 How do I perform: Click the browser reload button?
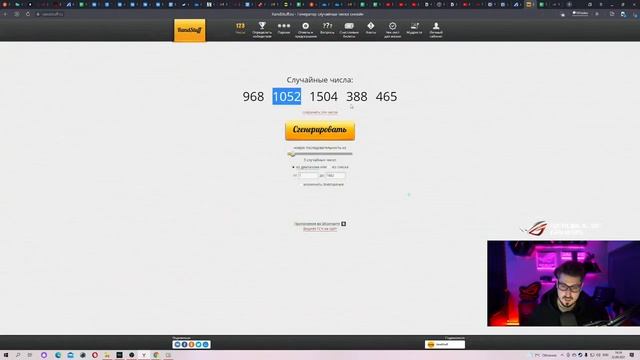pos(28,14)
